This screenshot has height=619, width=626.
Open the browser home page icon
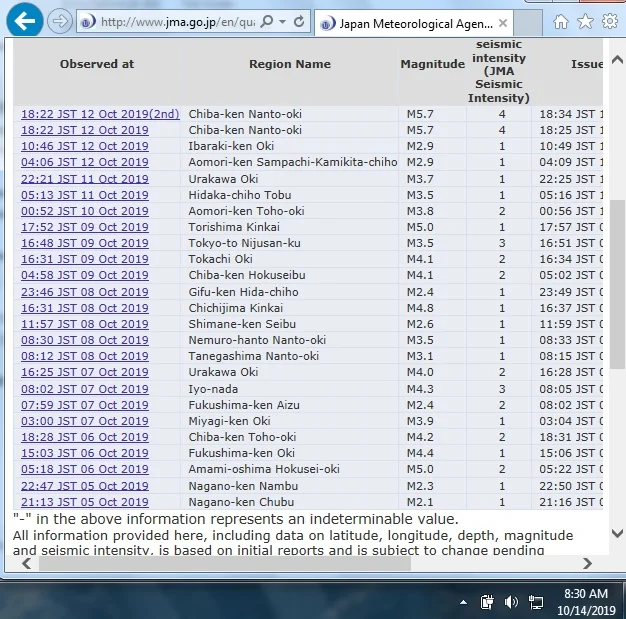point(561,22)
